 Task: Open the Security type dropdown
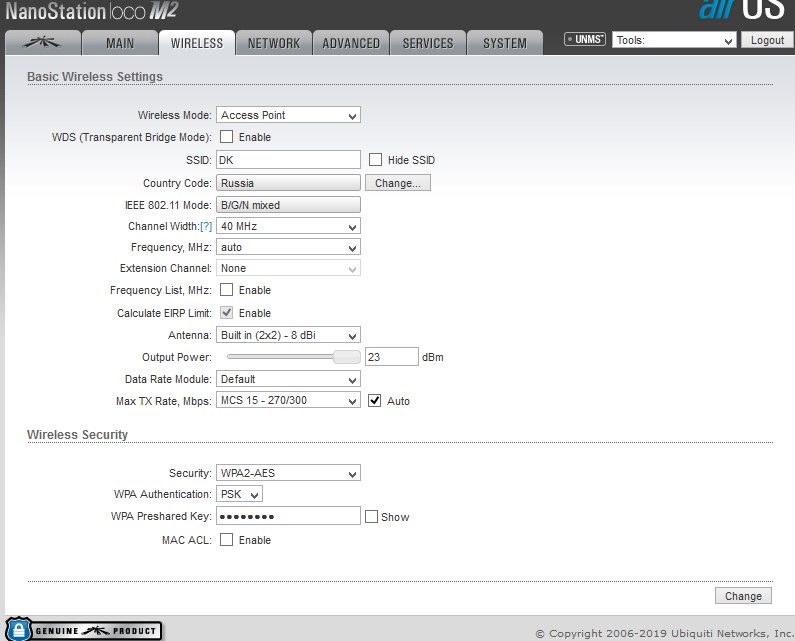(x=288, y=473)
